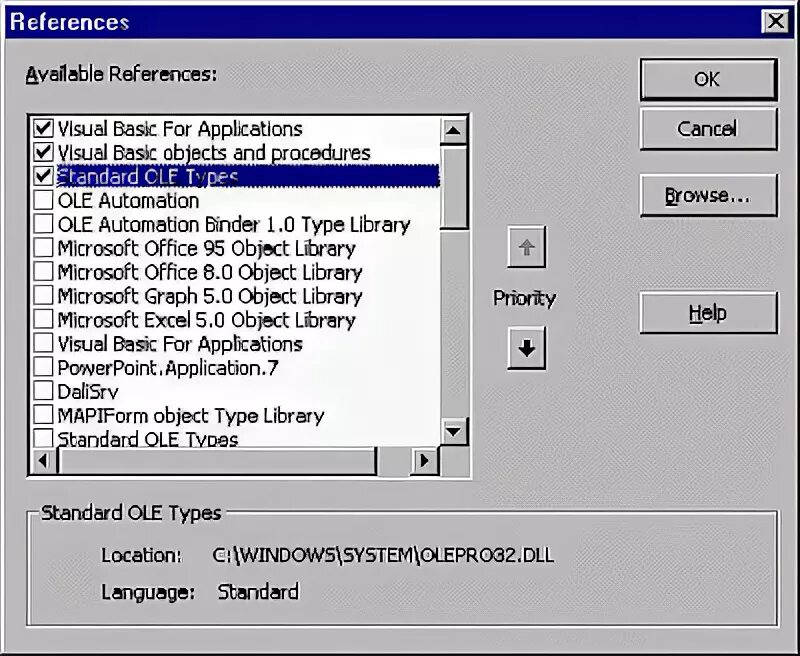The image size is (800, 656).
Task: Click the priority down arrow button
Action: click(527, 348)
